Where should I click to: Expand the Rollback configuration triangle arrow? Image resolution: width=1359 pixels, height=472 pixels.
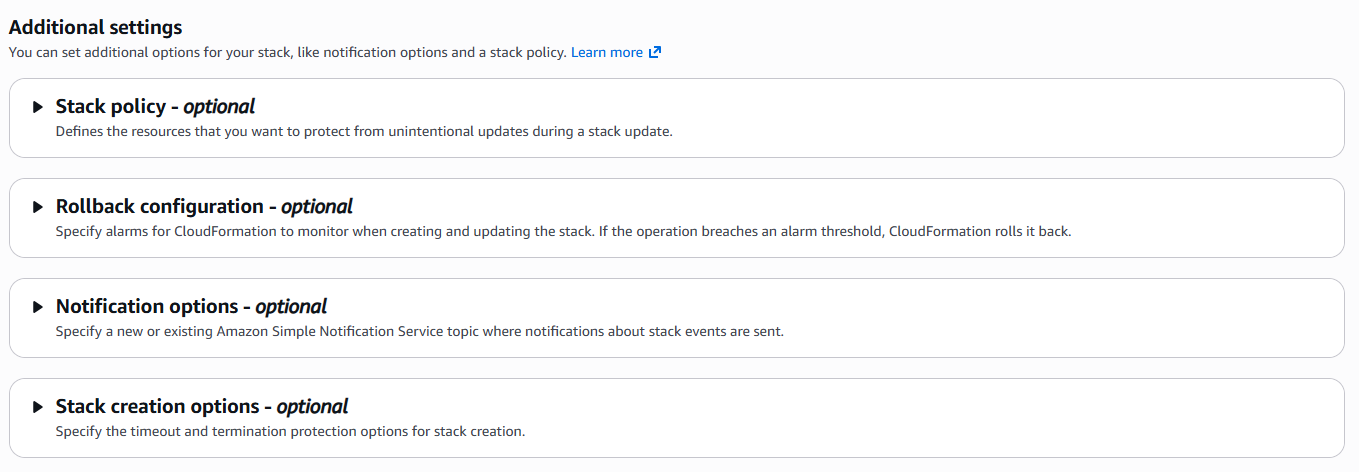pos(38,207)
